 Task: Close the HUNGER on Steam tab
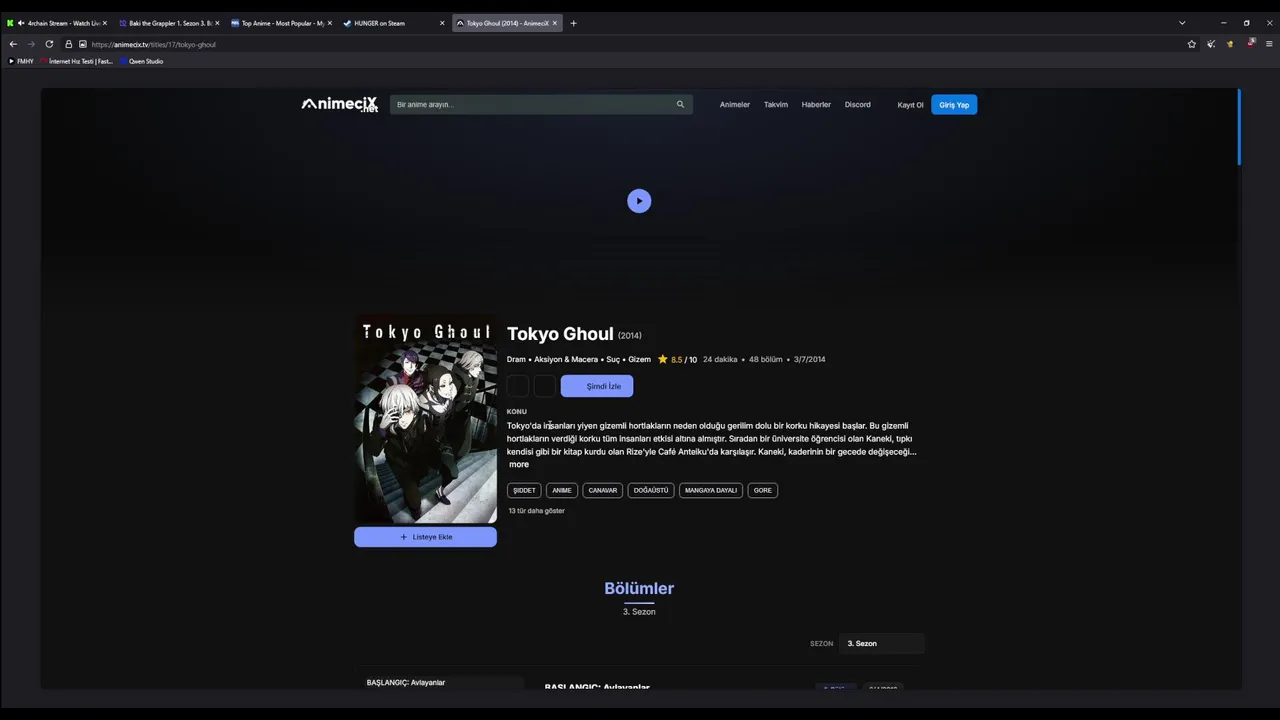coord(442,23)
